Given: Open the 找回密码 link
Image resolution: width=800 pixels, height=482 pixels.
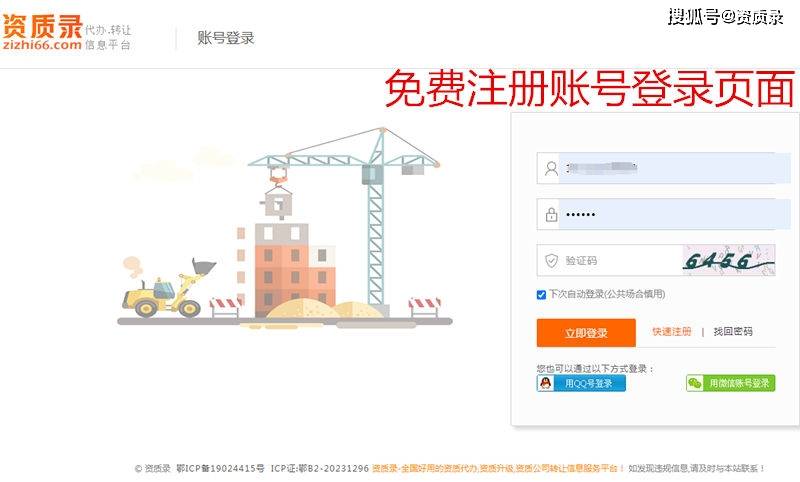Looking at the screenshot, I should click(733, 332).
